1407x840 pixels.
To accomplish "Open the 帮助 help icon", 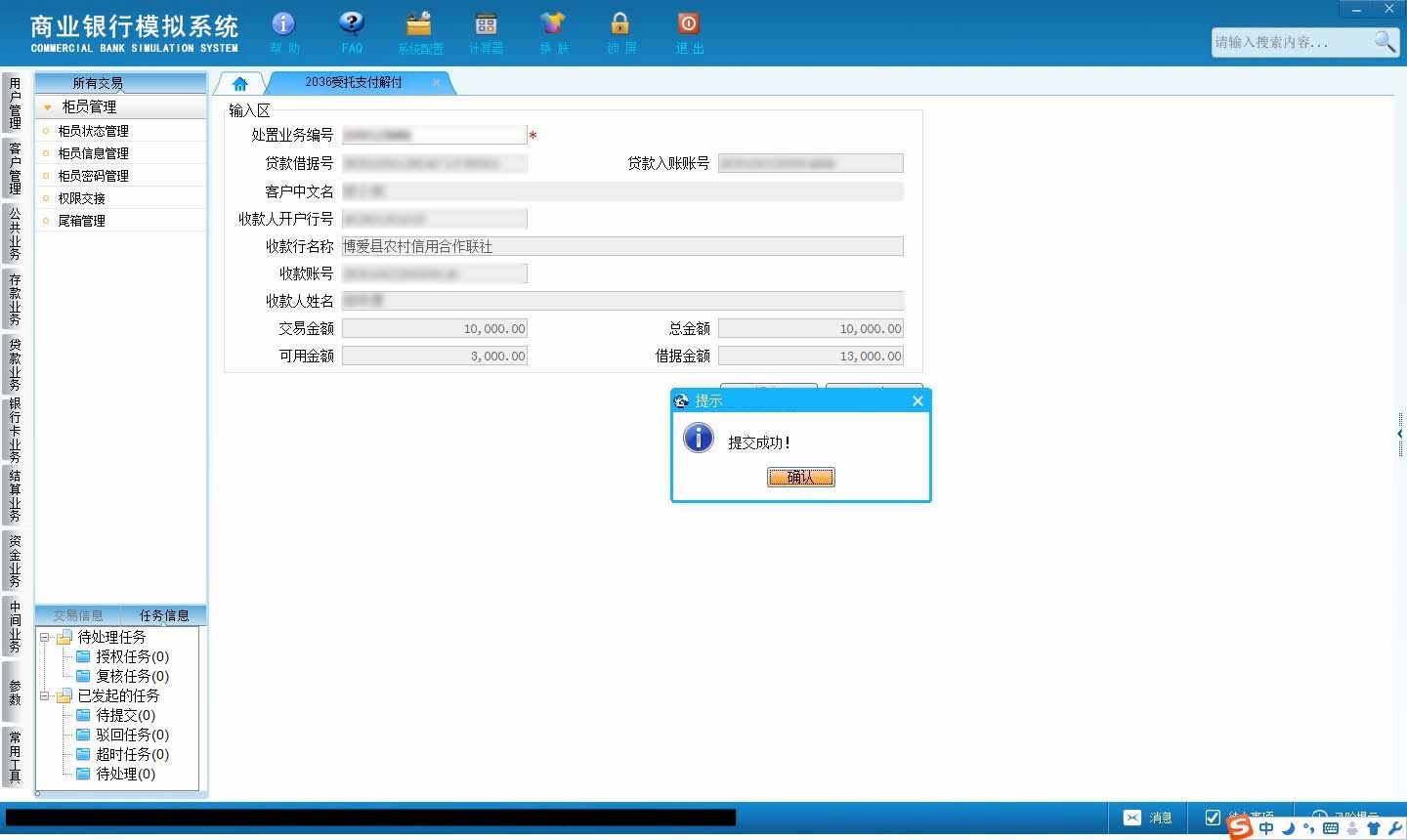I will (283, 24).
